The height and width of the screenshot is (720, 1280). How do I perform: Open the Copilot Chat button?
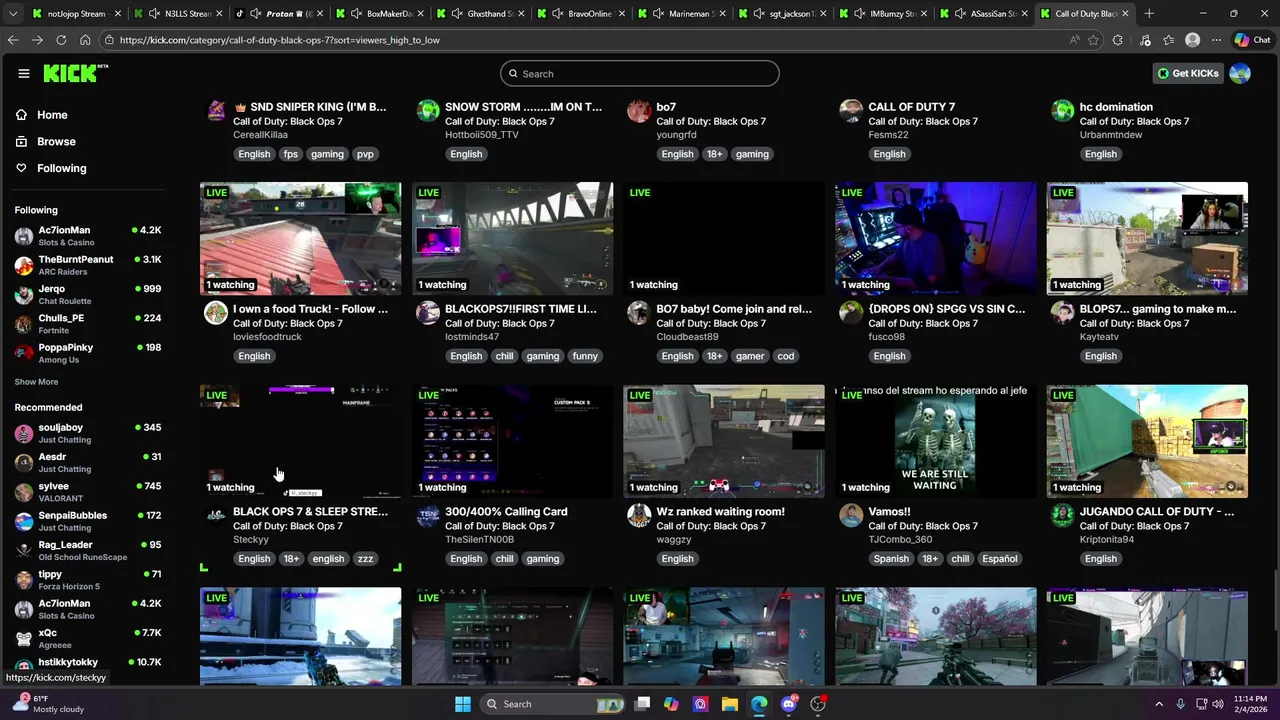click(x=1252, y=40)
